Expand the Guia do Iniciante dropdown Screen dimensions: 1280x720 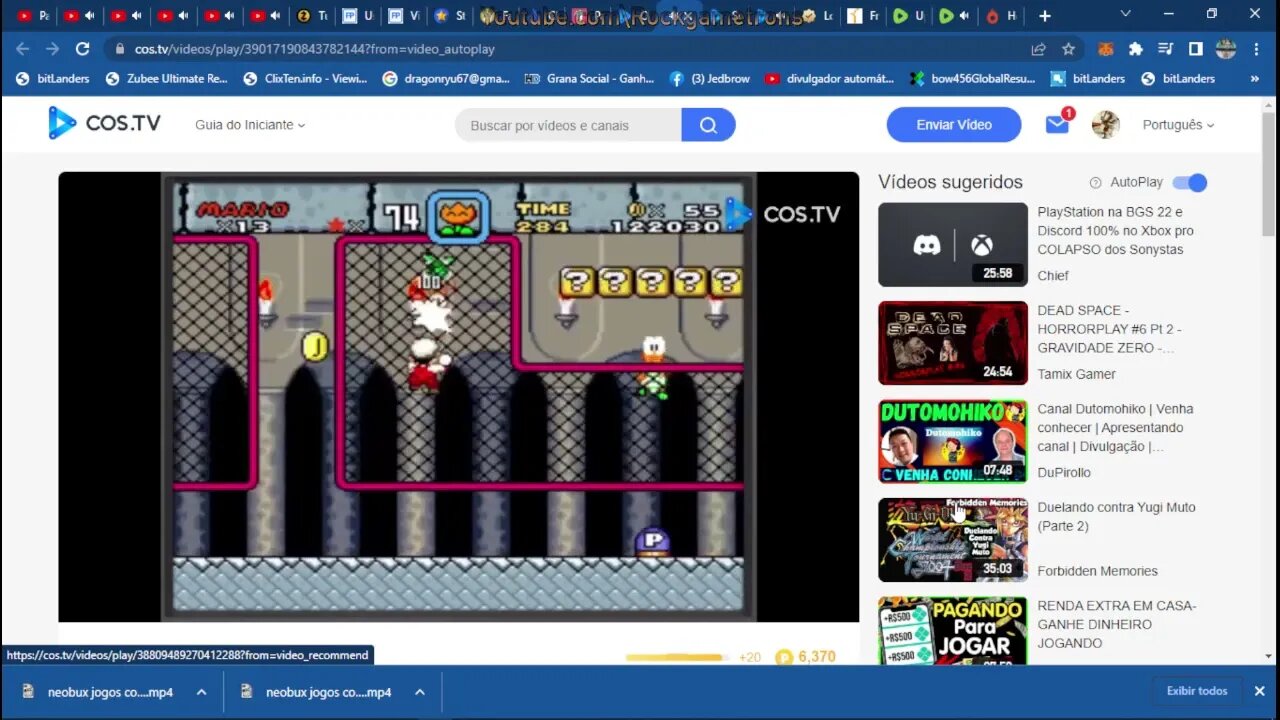pyautogui.click(x=250, y=125)
